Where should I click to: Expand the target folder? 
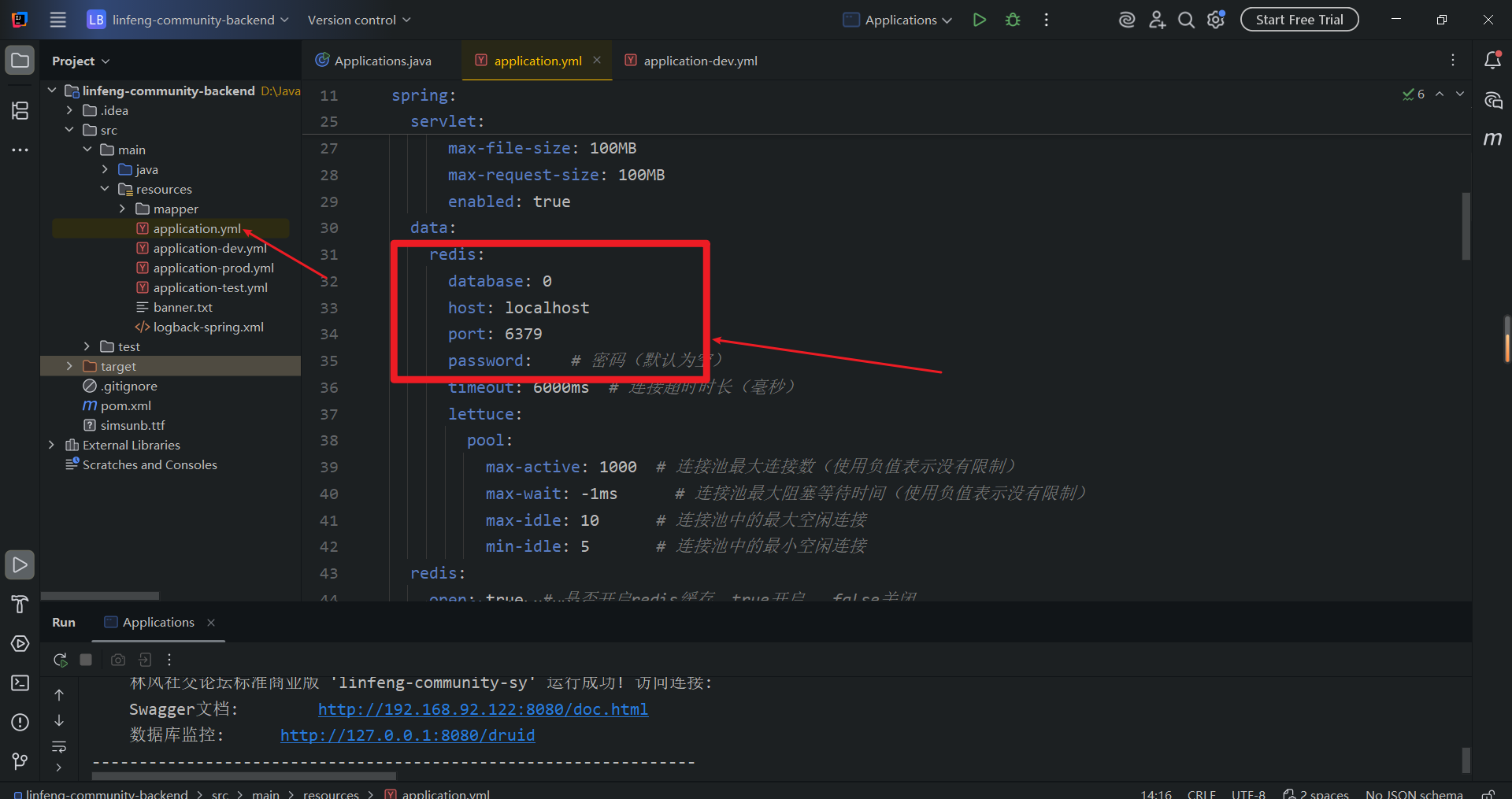69,366
